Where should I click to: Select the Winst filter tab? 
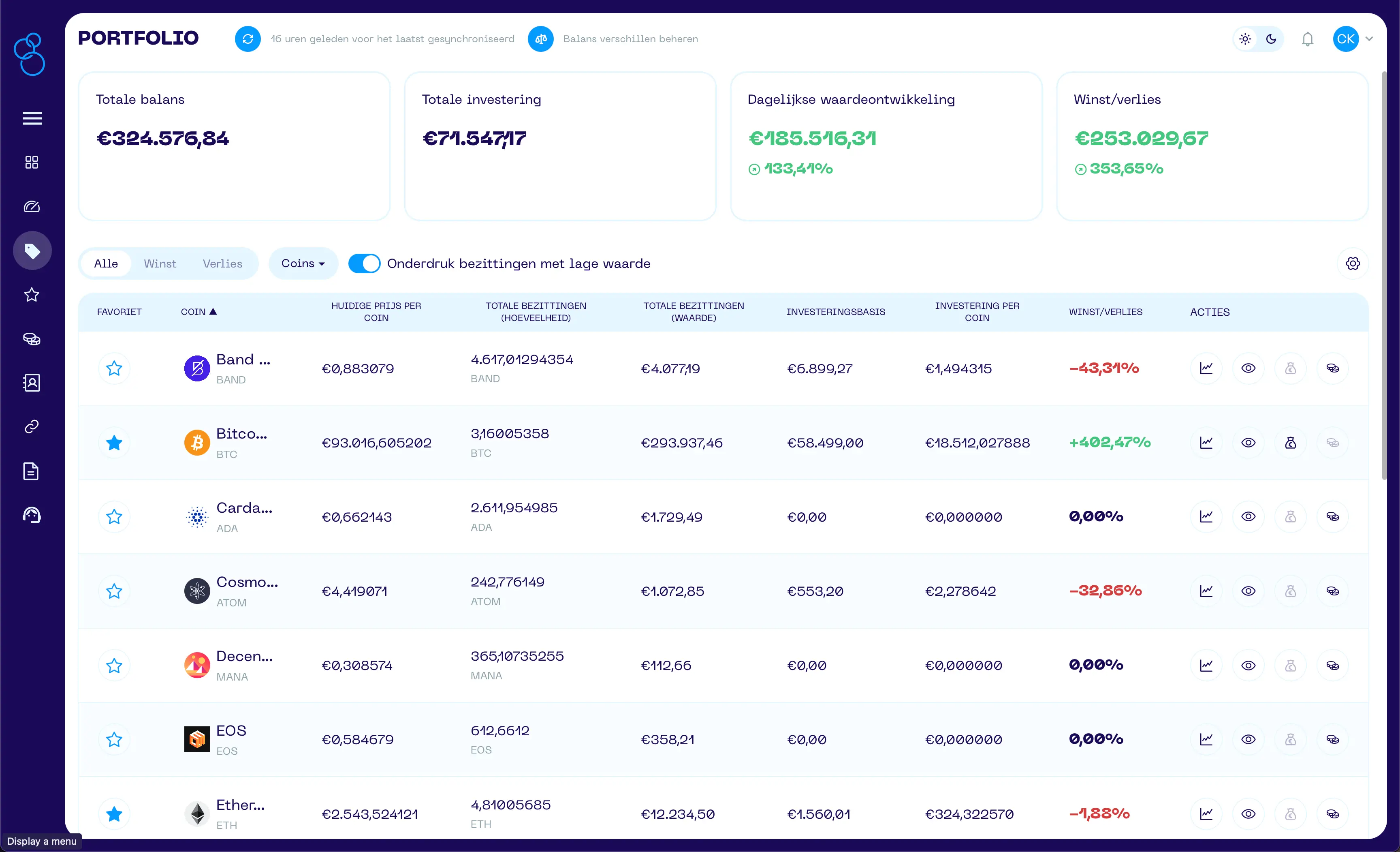pos(160,264)
